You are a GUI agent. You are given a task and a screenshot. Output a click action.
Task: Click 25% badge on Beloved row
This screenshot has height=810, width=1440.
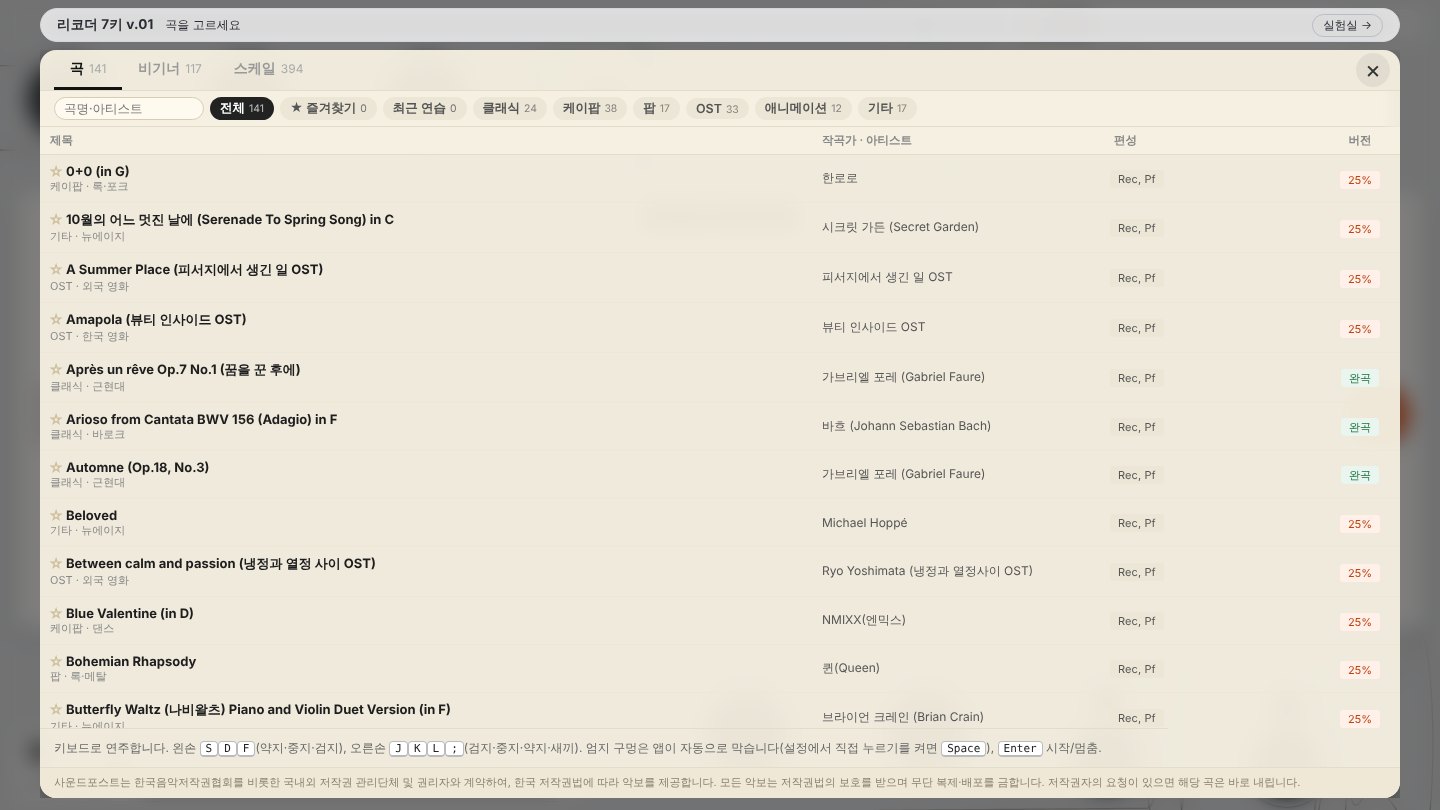(1359, 524)
